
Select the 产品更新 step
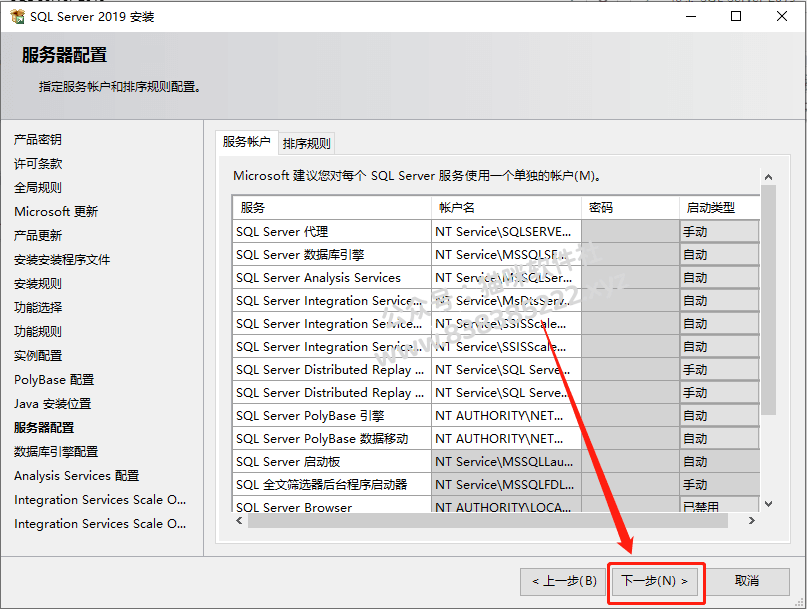click(x=38, y=236)
